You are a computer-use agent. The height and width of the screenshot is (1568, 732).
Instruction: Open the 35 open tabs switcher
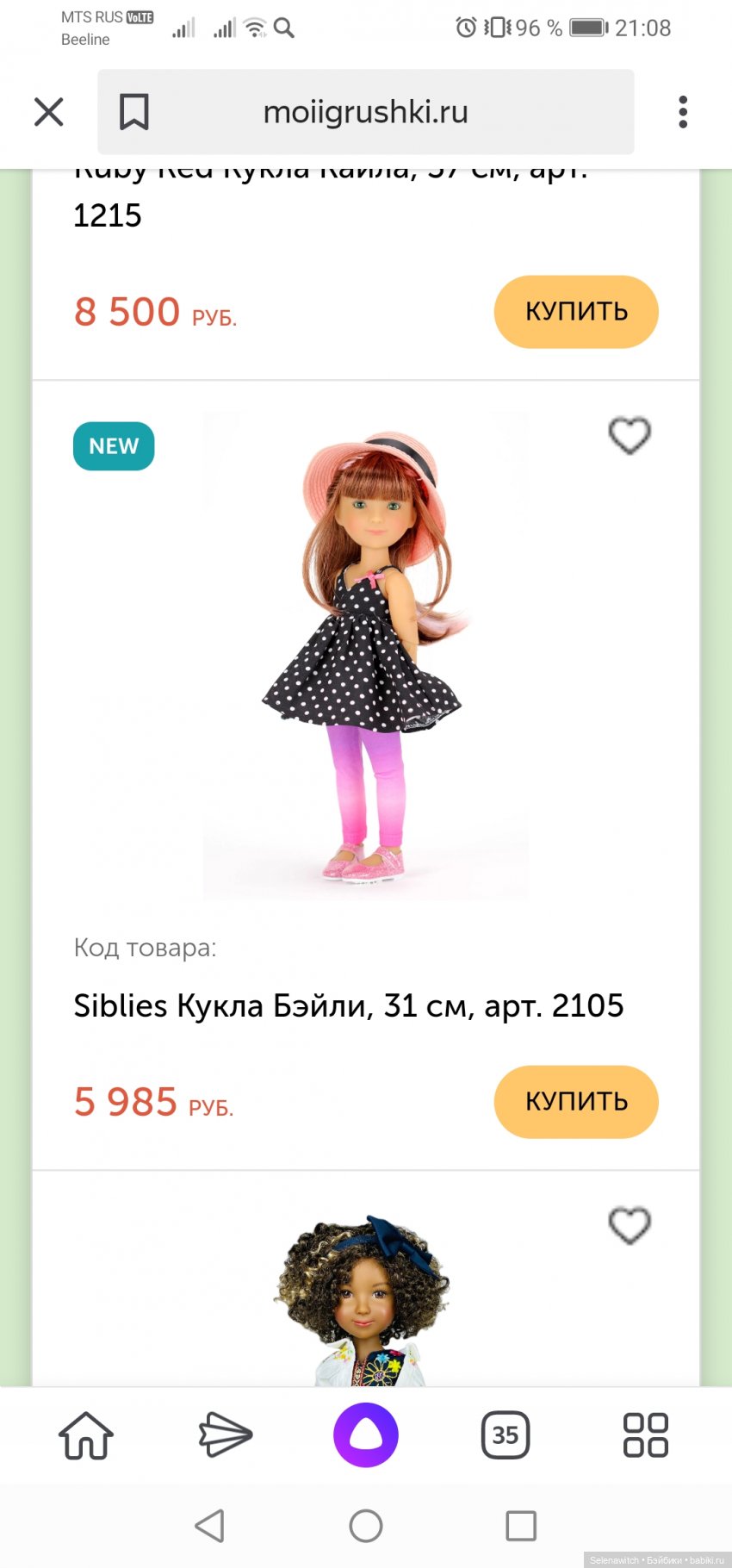coord(506,1435)
